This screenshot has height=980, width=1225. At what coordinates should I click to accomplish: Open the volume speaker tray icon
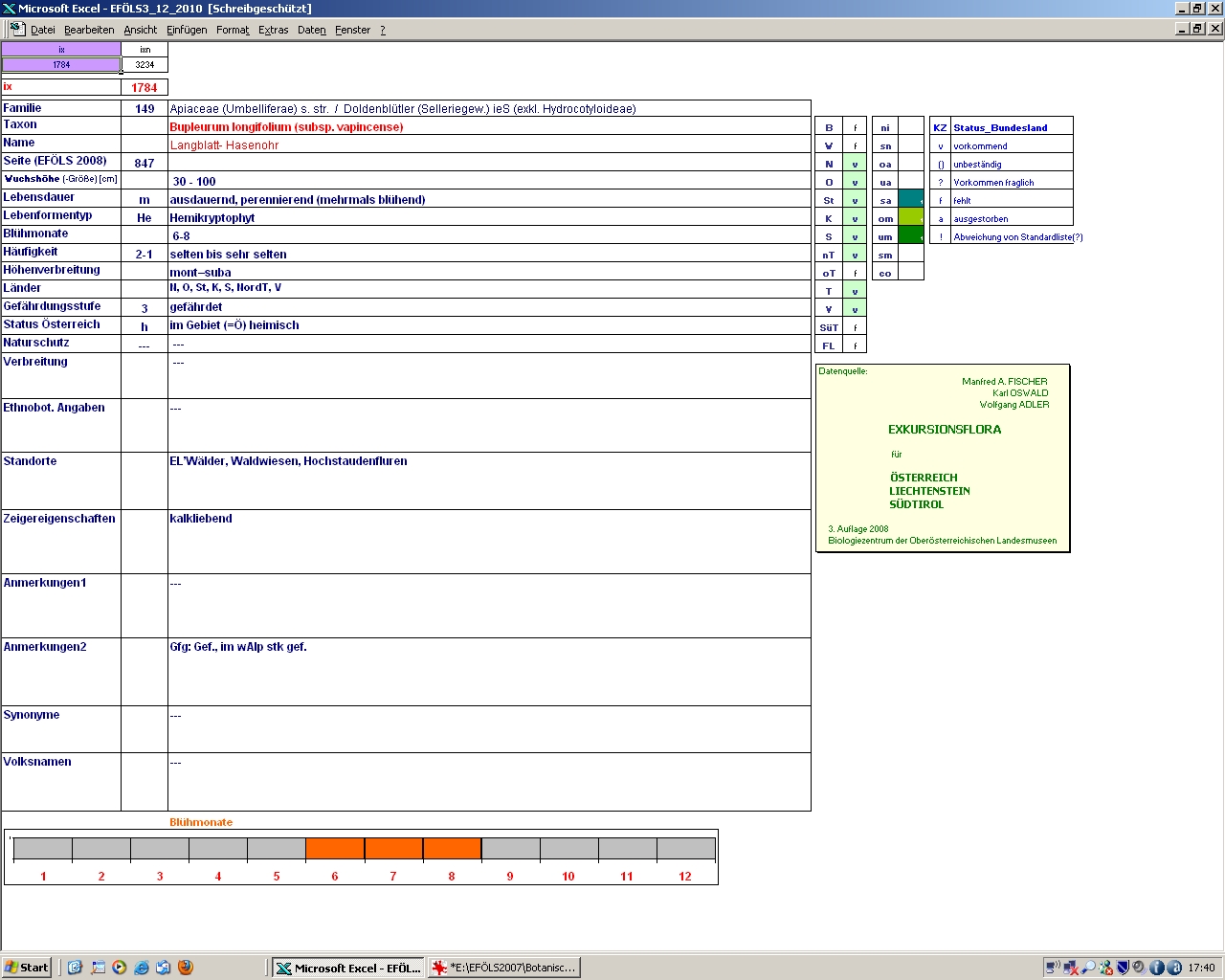pos(1140,968)
